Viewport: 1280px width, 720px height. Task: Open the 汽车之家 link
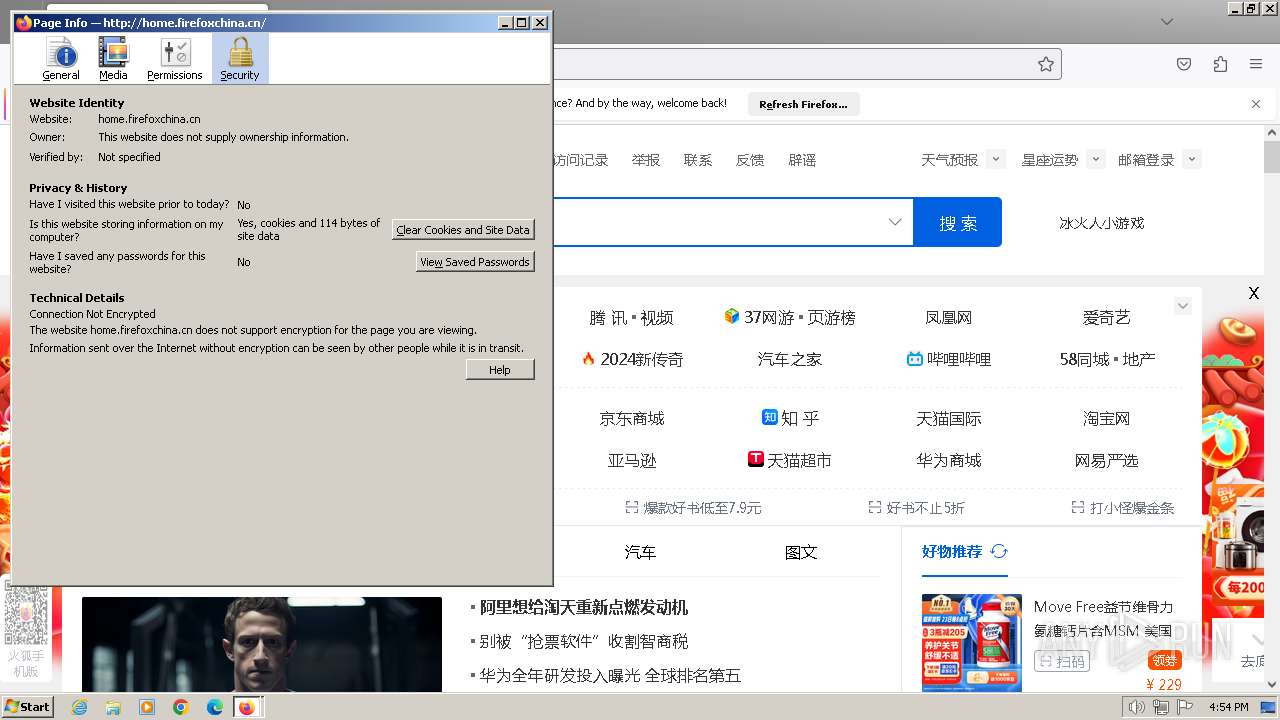click(790, 359)
